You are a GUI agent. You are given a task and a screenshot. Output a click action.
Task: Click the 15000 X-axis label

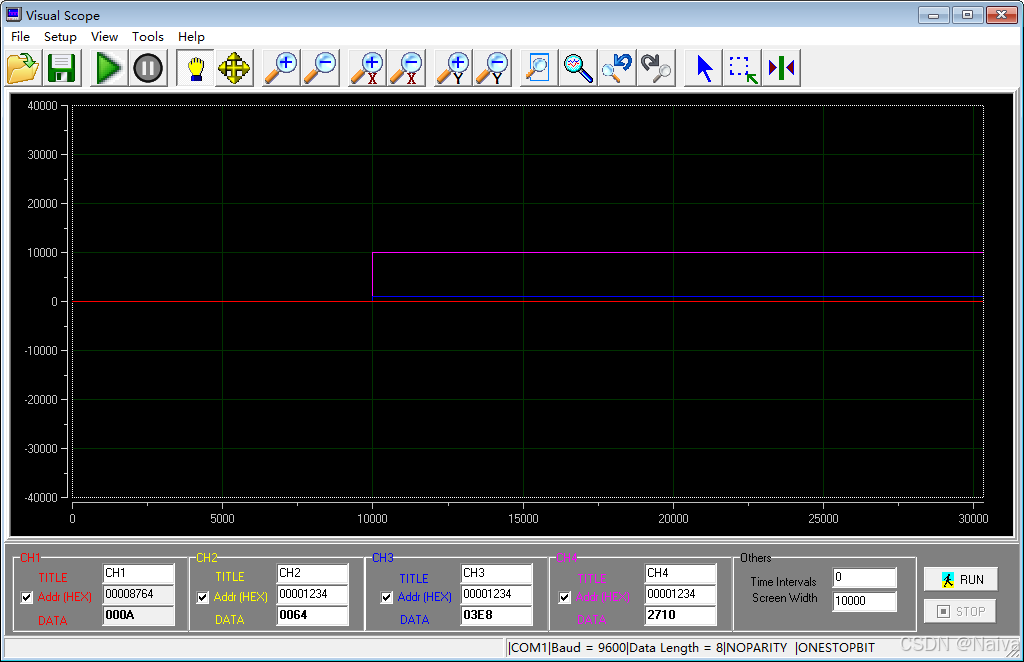point(523,518)
